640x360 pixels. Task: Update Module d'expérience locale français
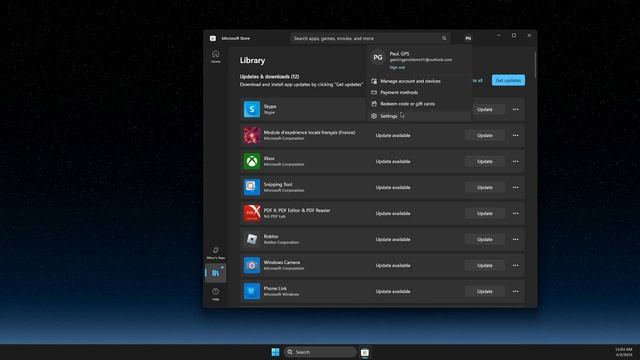point(484,135)
